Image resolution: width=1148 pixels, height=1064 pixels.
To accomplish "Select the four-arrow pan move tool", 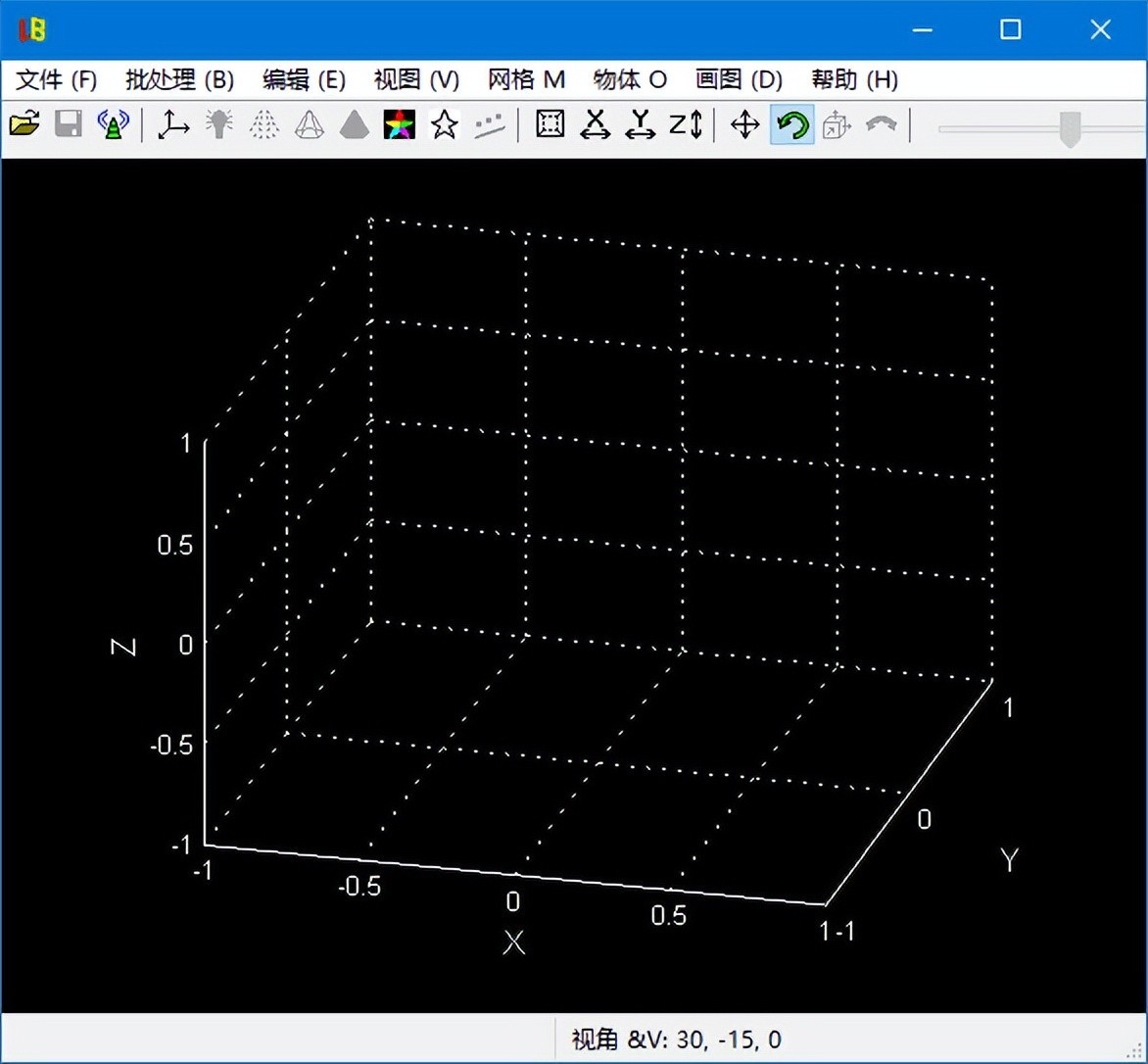I will (745, 124).
